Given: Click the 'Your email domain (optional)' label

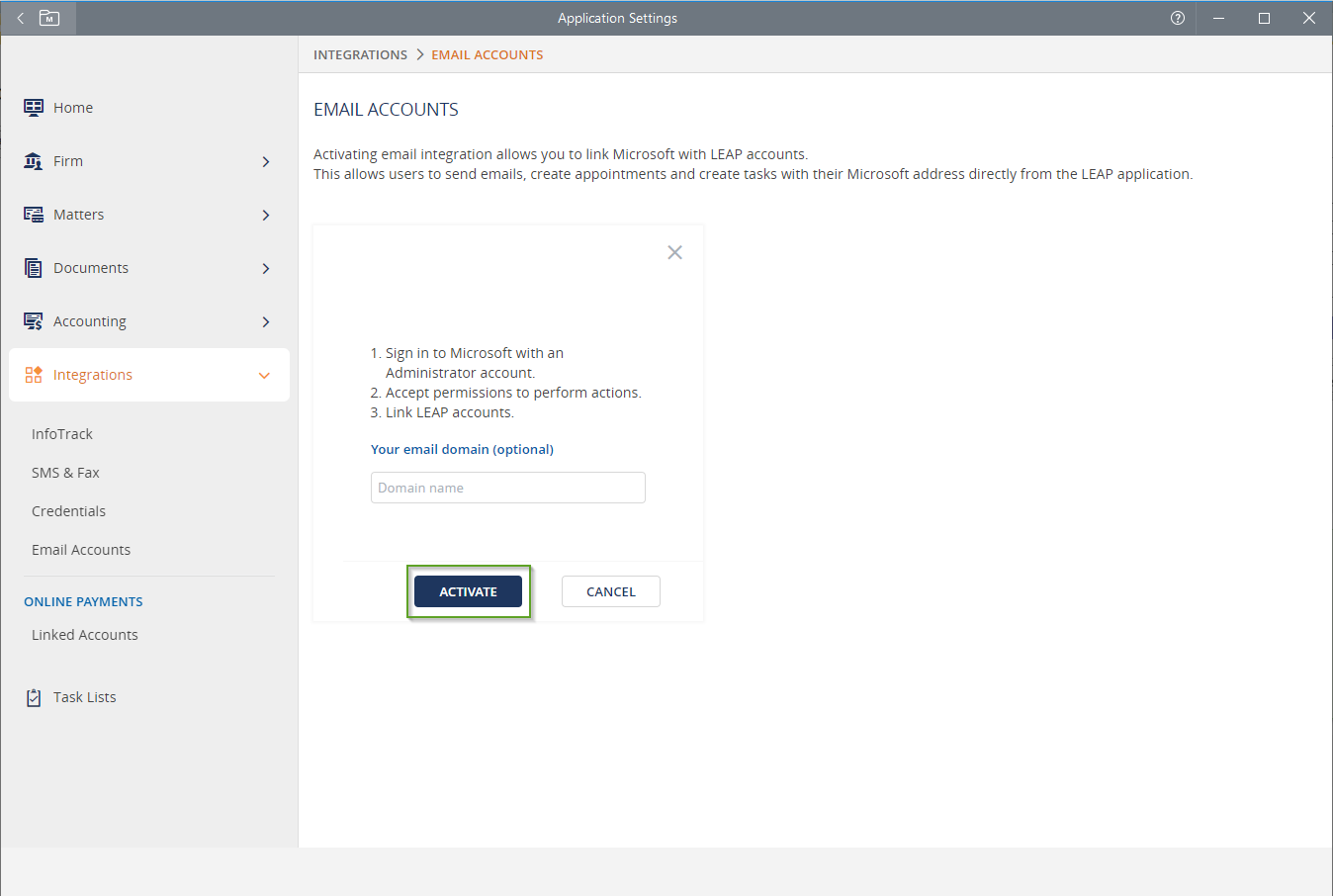Looking at the screenshot, I should (462, 449).
